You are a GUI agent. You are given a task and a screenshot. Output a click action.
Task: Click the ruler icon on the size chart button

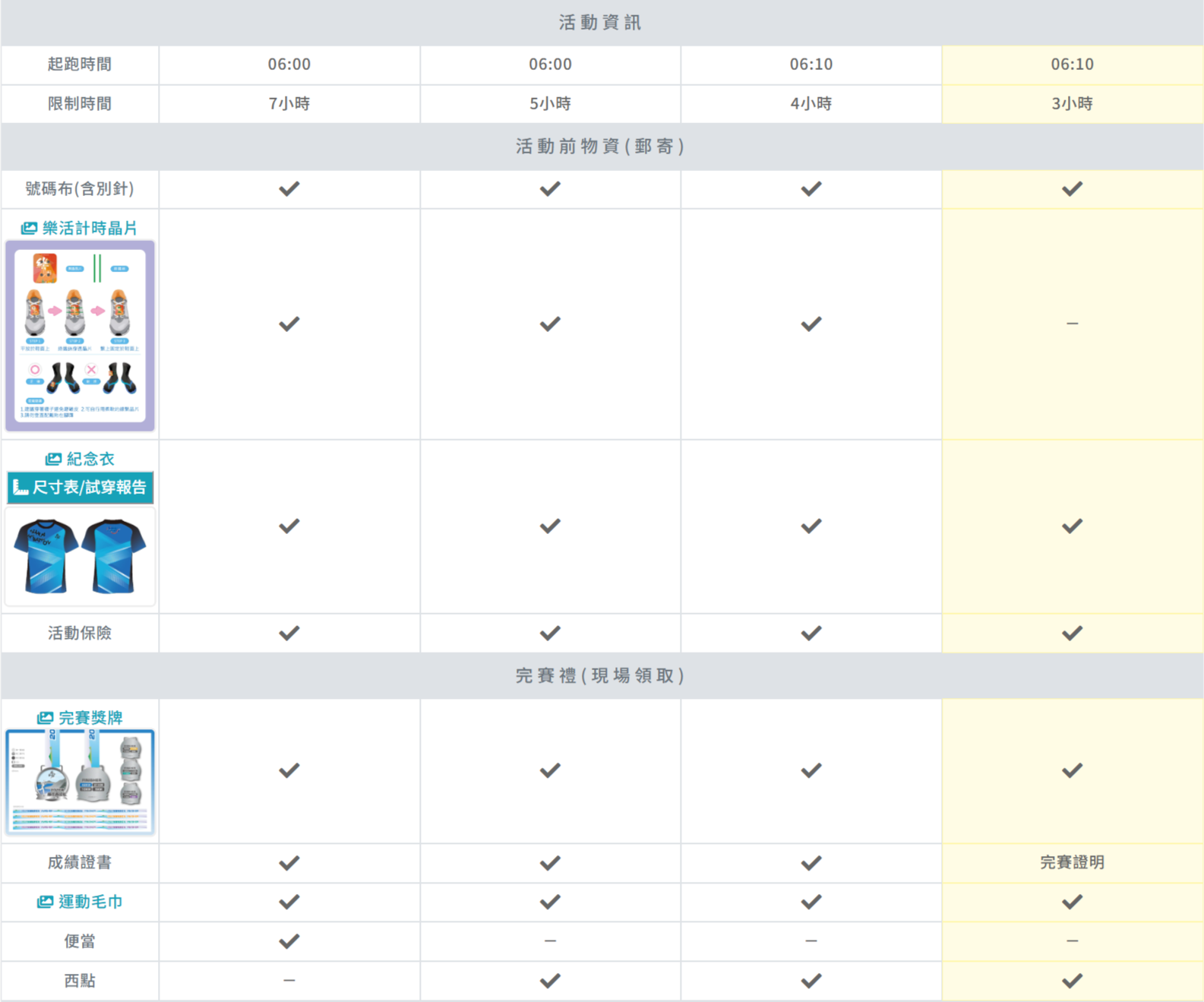coord(21,488)
